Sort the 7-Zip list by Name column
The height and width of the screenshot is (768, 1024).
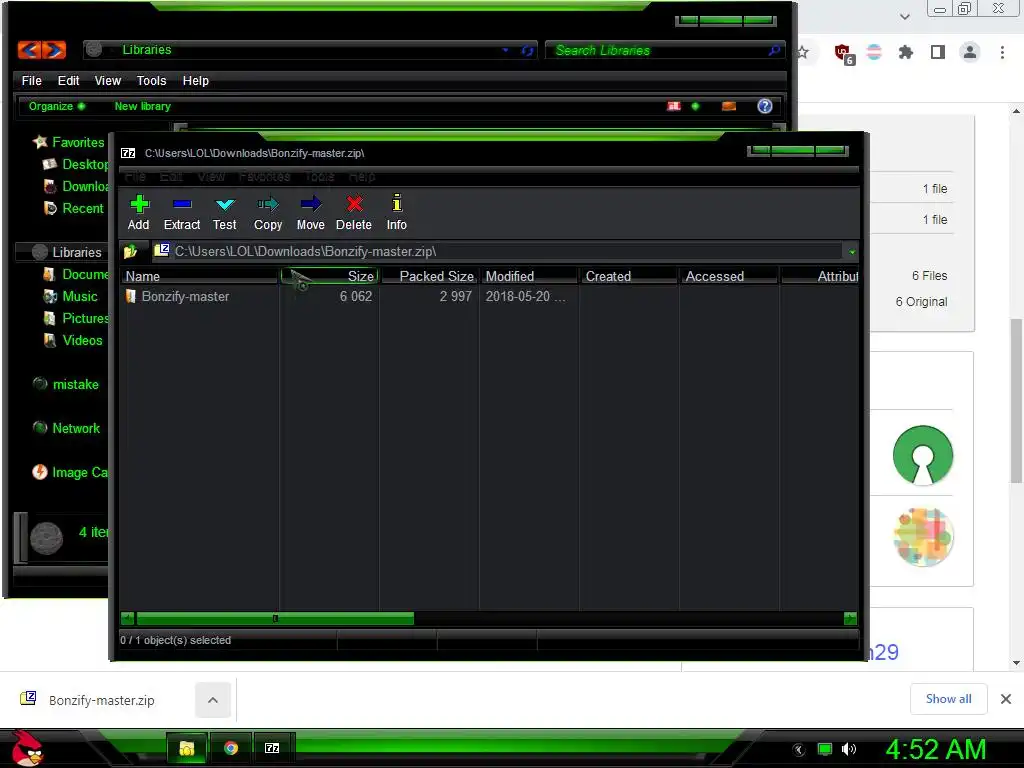click(x=200, y=276)
